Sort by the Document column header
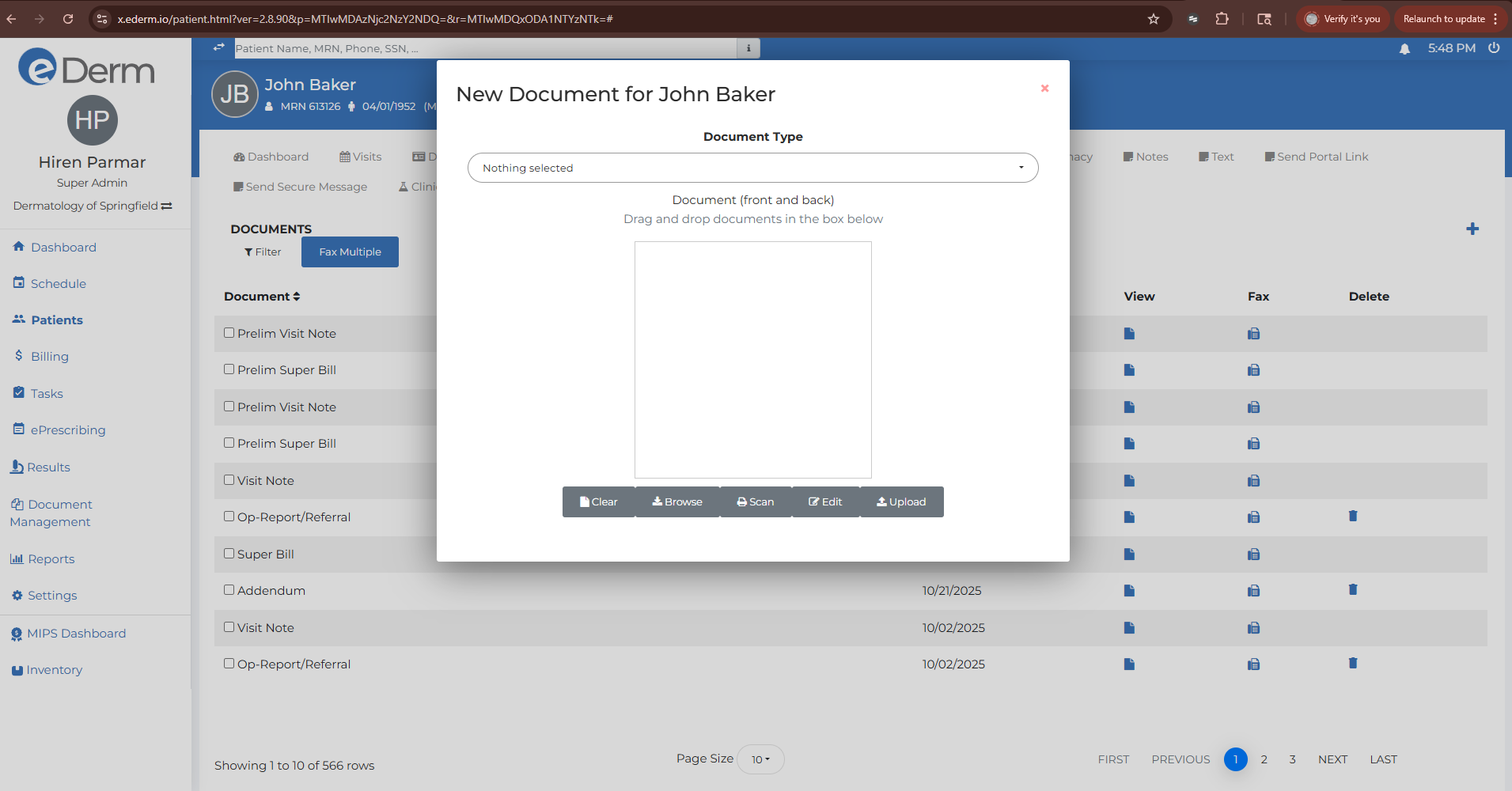The height and width of the screenshot is (791, 1512). pyautogui.click(x=262, y=297)
